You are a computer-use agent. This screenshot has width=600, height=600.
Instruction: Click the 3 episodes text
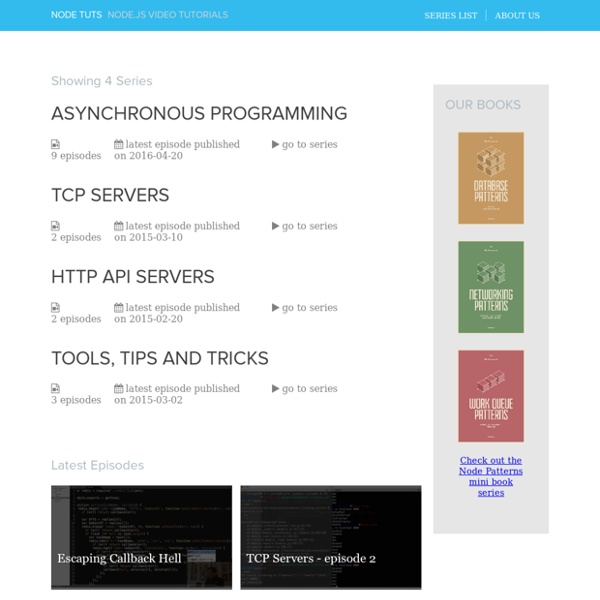point(76,400)
